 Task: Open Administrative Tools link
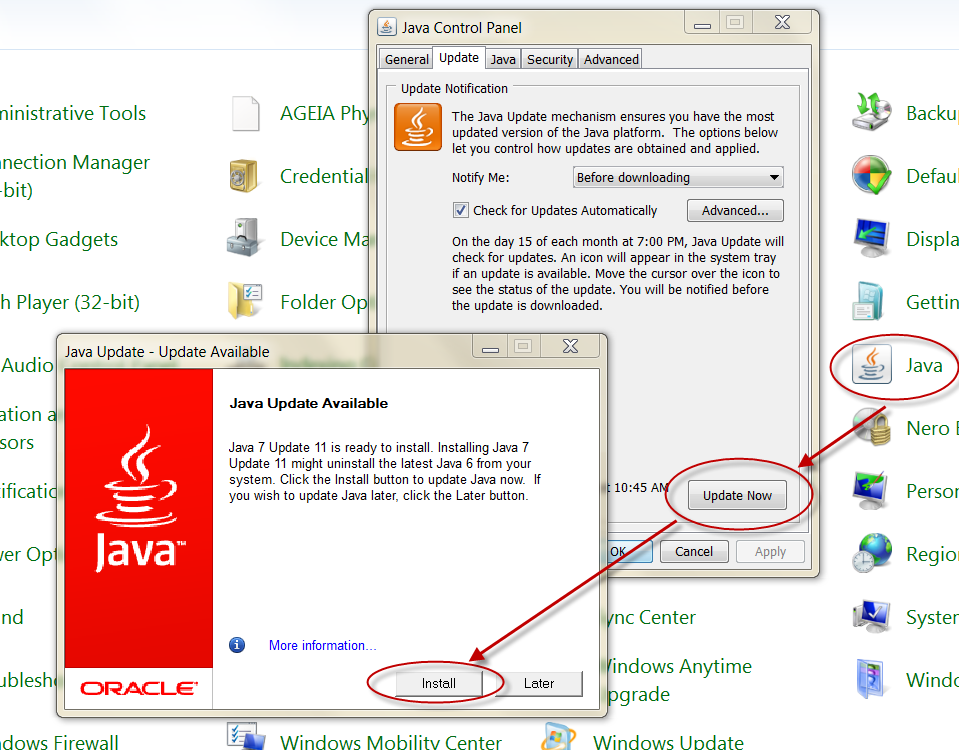(73, 113)
